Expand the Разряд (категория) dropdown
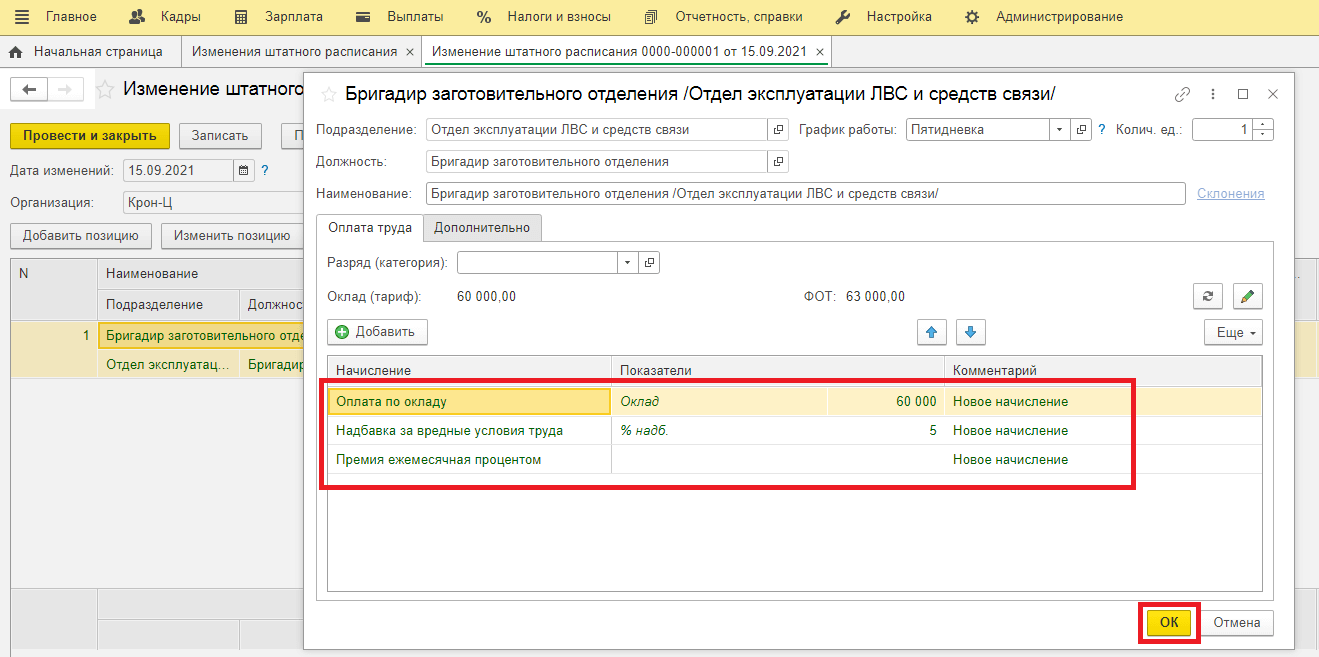This screenshot has width=1319, height=657. point(627,263)
